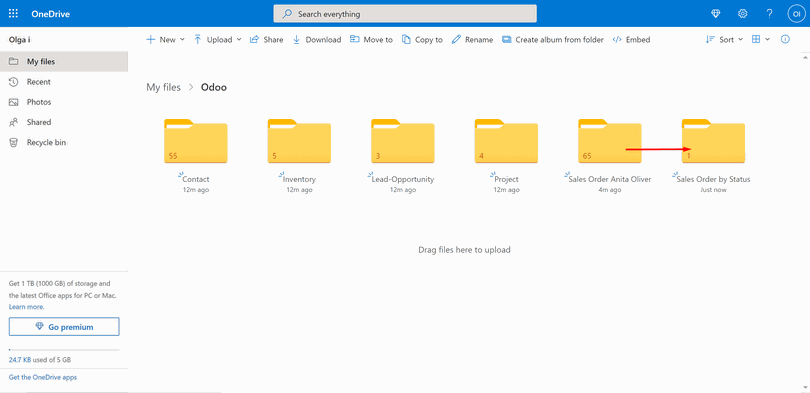The image size is (810, 393).
Task: Expand the Sort dropdown
Action: [x=724, y=40]
